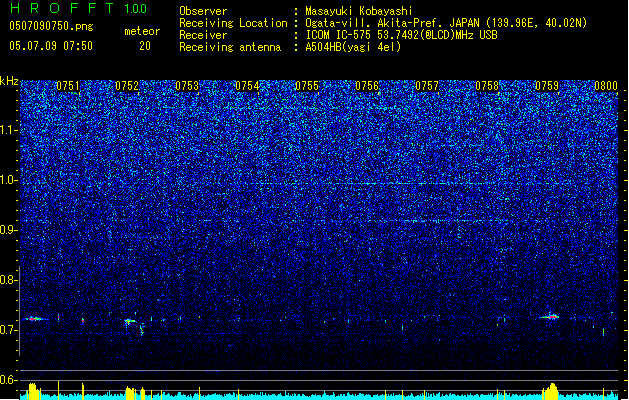Click the 'Receiver' field label

[x=203, y=35]
